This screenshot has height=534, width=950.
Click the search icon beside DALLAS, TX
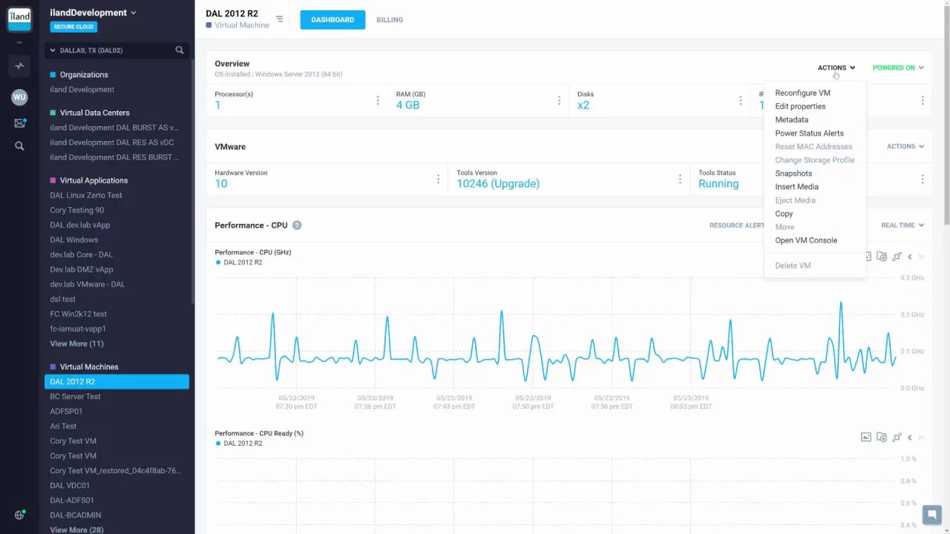tap(179, 50)
